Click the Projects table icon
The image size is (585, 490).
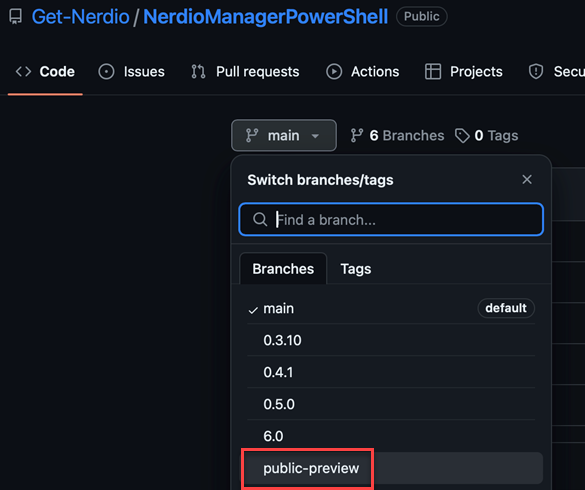click(433, 72)
